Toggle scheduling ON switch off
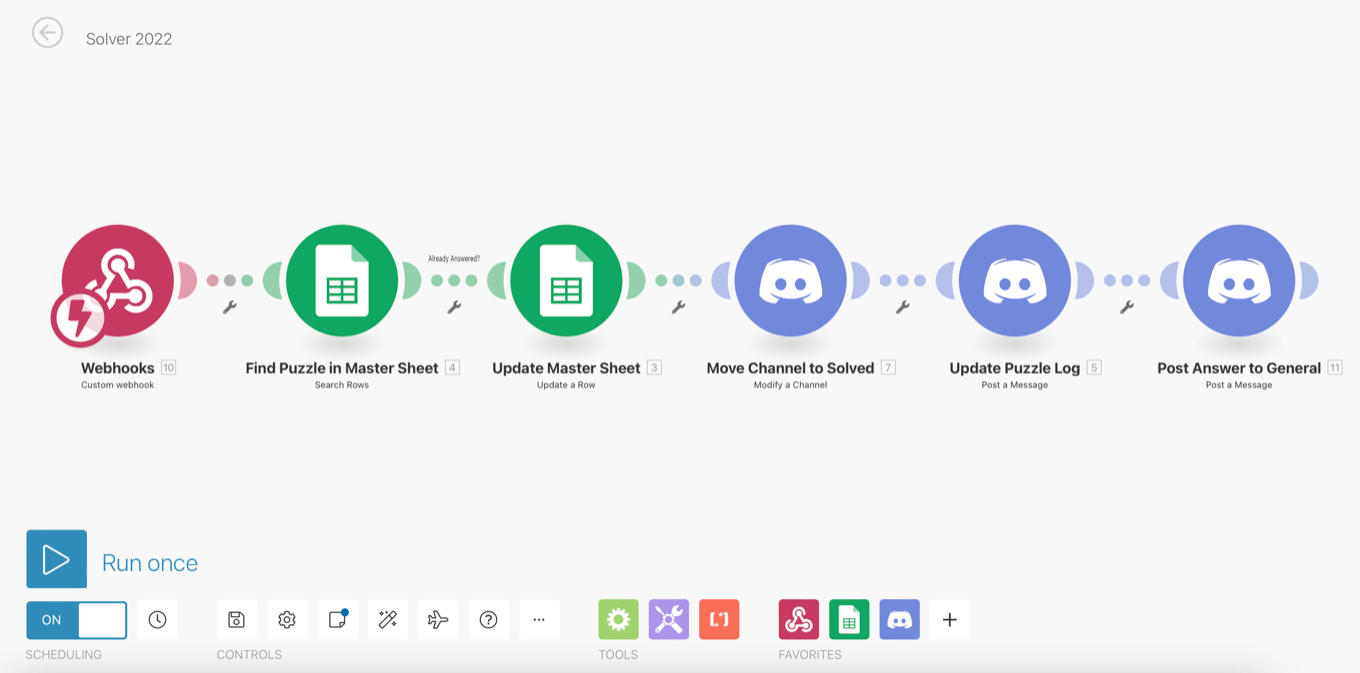Screen dimensions: 1360x673 tap(77, 620)
